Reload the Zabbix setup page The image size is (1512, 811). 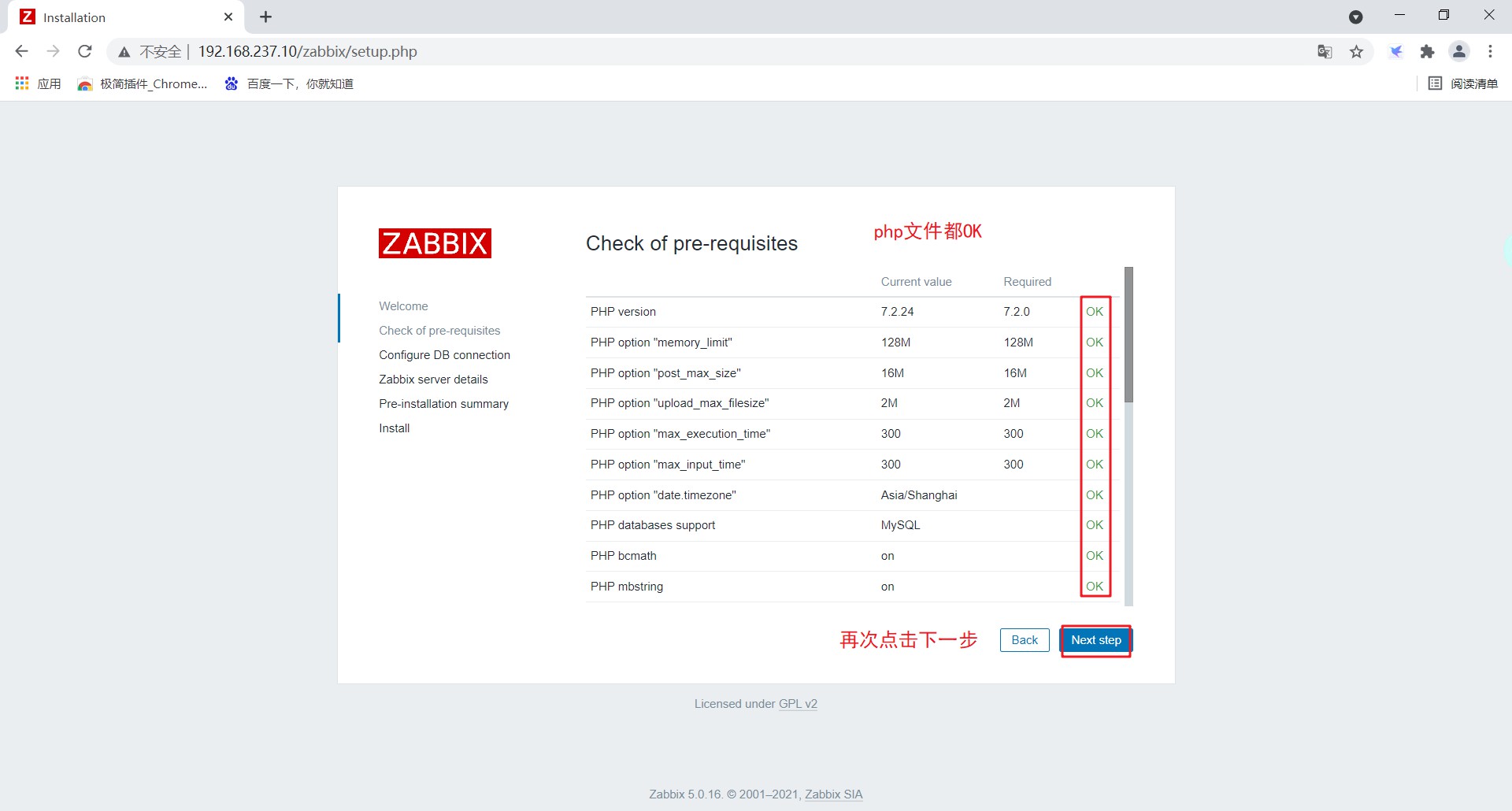click(x=85, y=51)
